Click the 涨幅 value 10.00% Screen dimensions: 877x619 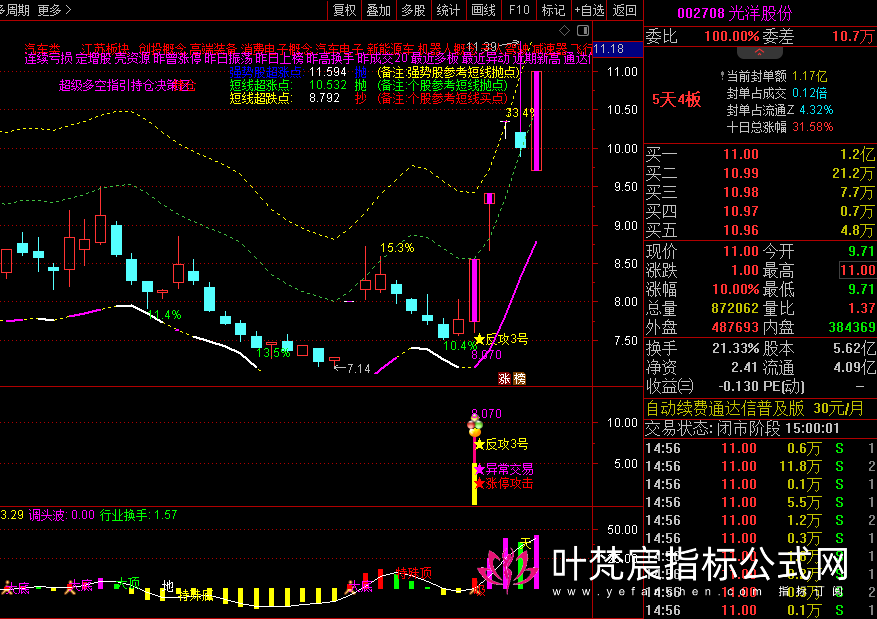click(735, 290)
